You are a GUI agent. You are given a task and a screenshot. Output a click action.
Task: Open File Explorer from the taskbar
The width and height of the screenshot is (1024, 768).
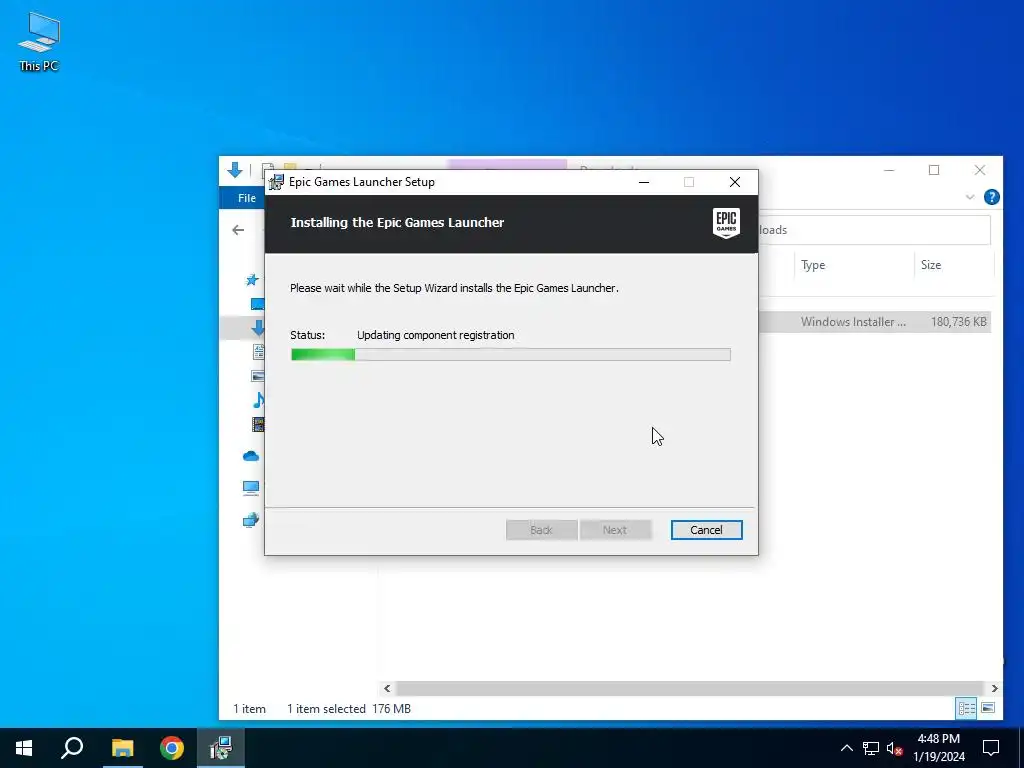(x=122, y=748)
